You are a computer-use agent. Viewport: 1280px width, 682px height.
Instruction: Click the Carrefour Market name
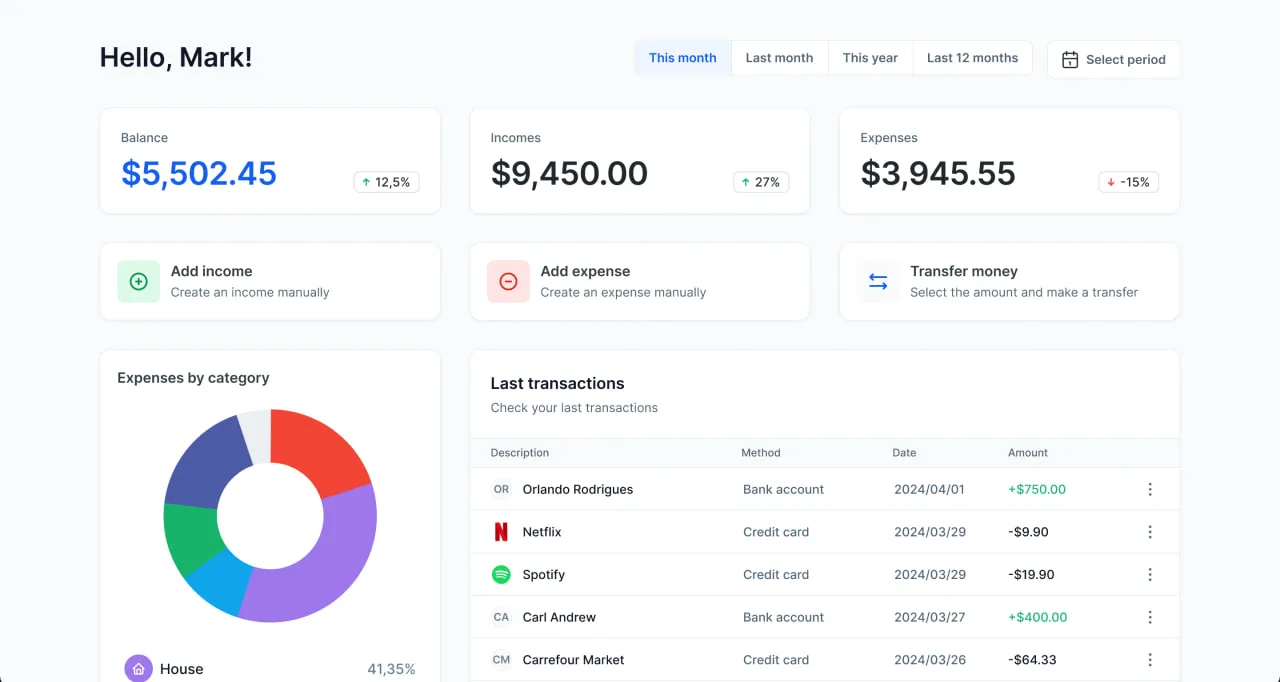[574, 660]
